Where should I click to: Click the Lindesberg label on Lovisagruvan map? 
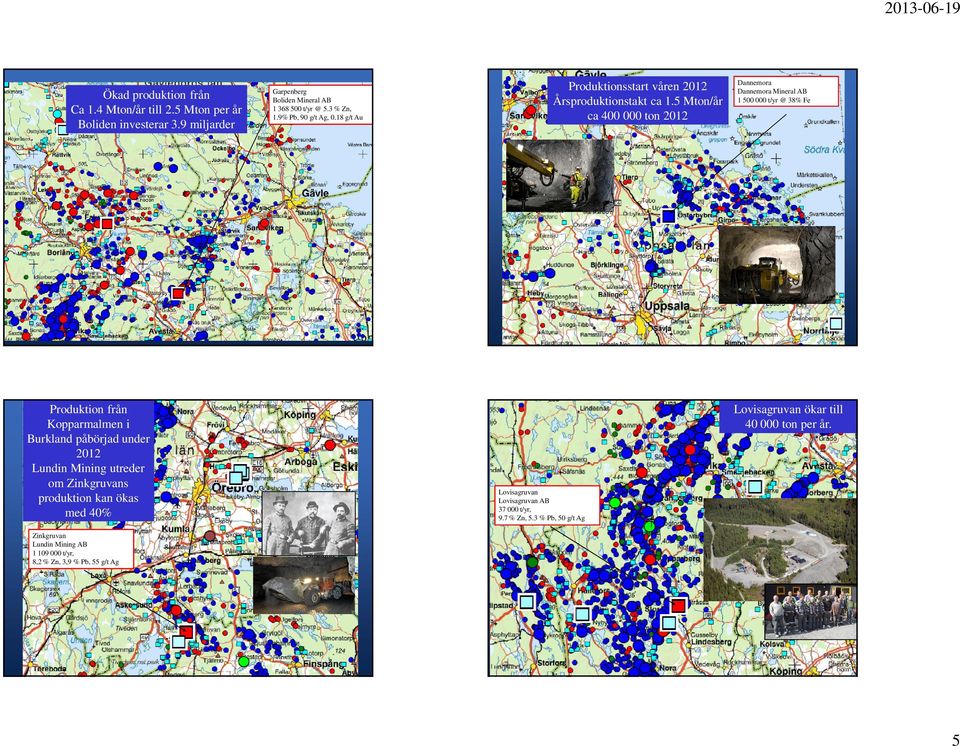(x=711, y=642)
